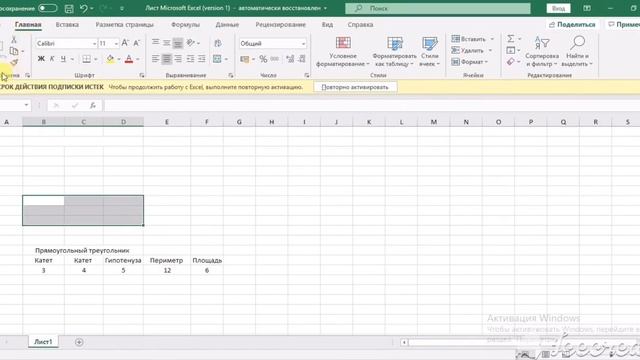640x360 pixels.
Task: Switch to the Рецензирование tab
Action: coord(280,24)
